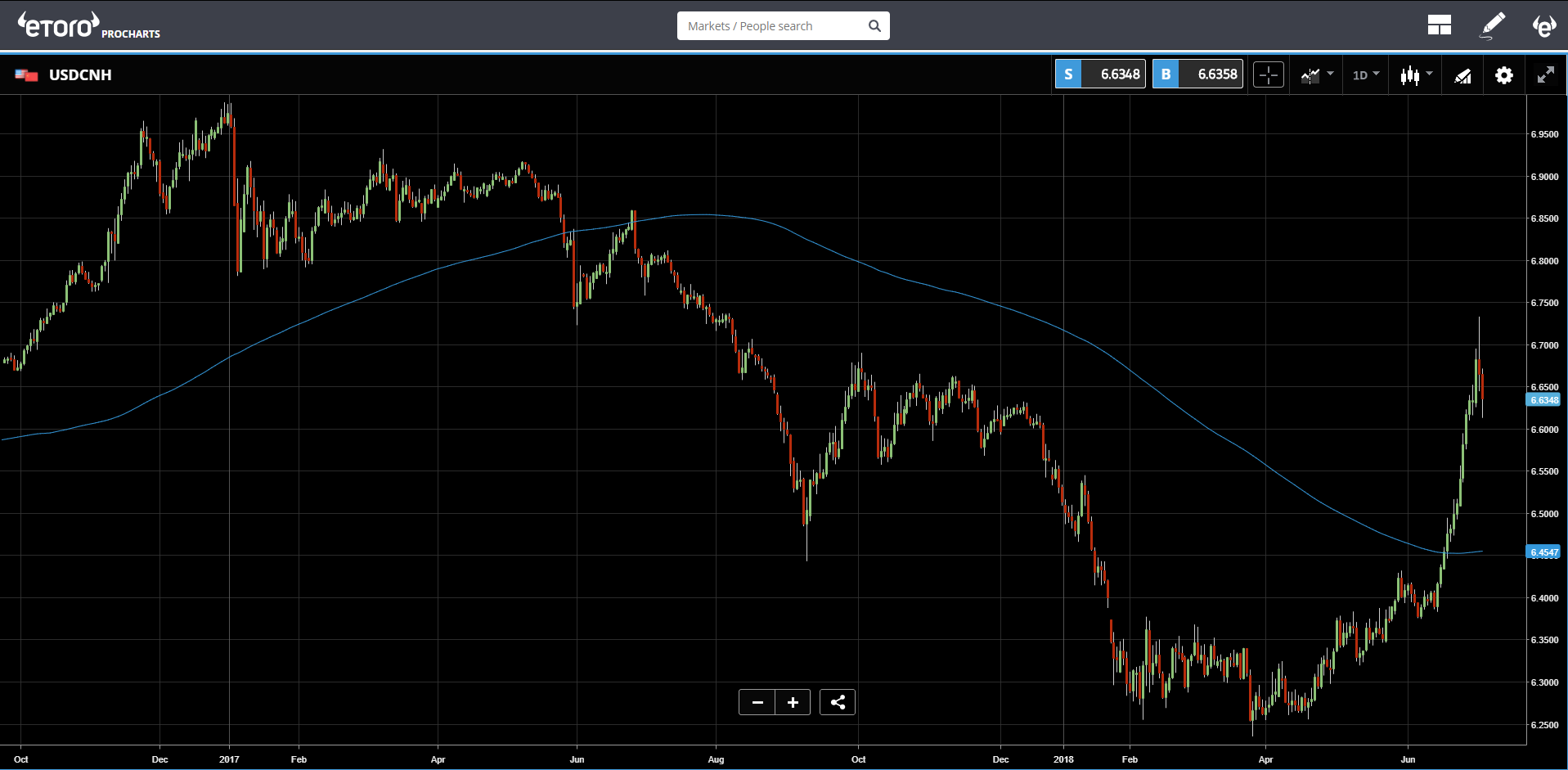
Task: Click the 6.4547 moving average price label
Action: coord(1543,552)
